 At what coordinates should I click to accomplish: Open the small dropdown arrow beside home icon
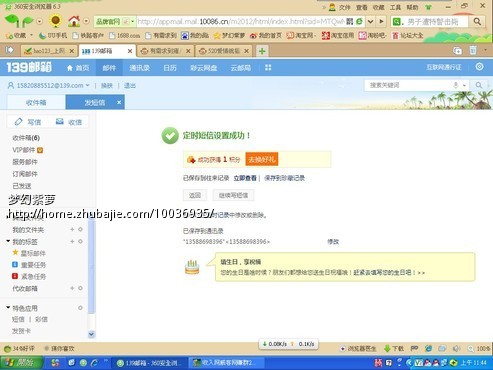click(86, 21)
